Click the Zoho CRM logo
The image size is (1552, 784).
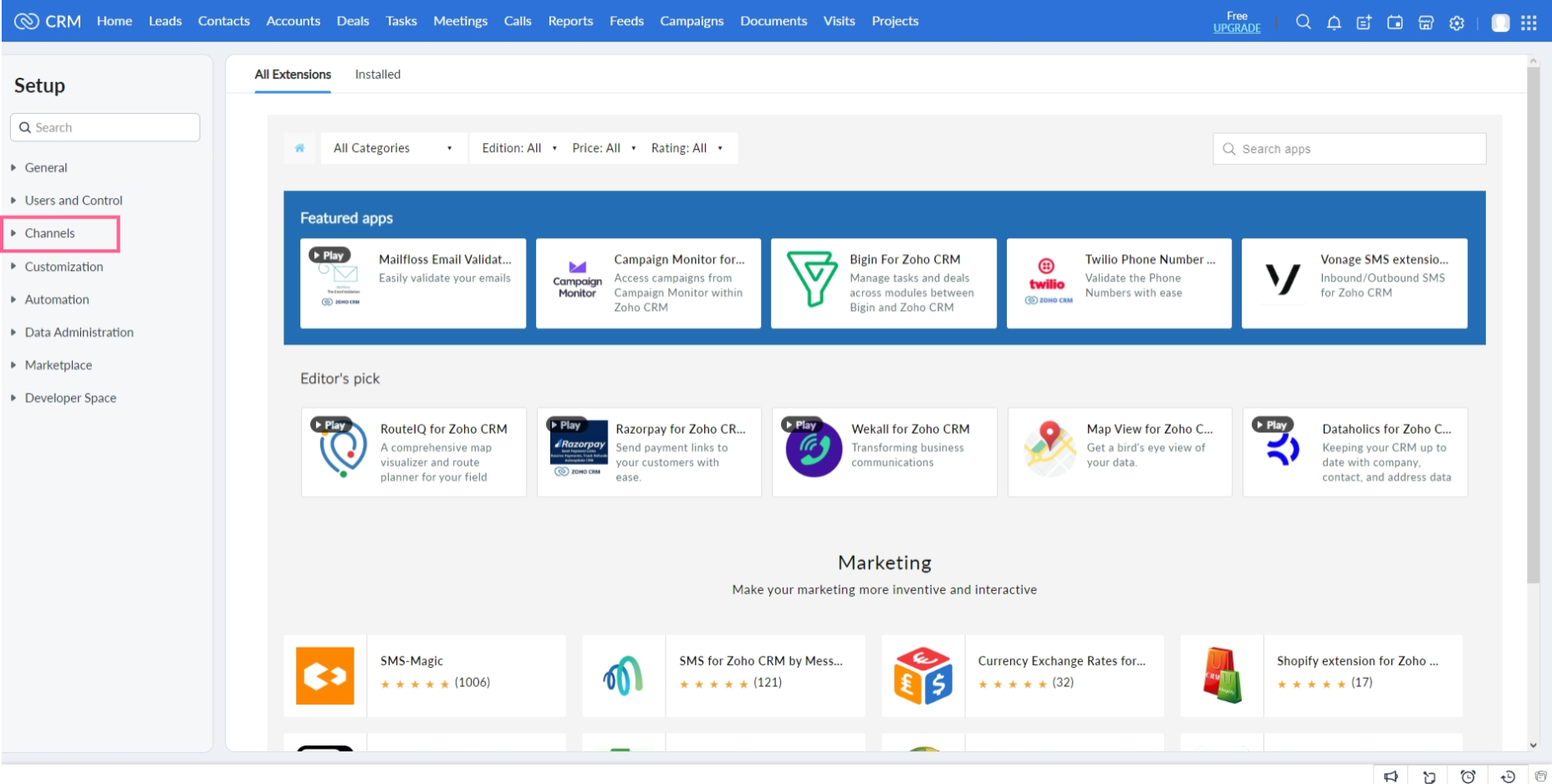pos(48,21)
